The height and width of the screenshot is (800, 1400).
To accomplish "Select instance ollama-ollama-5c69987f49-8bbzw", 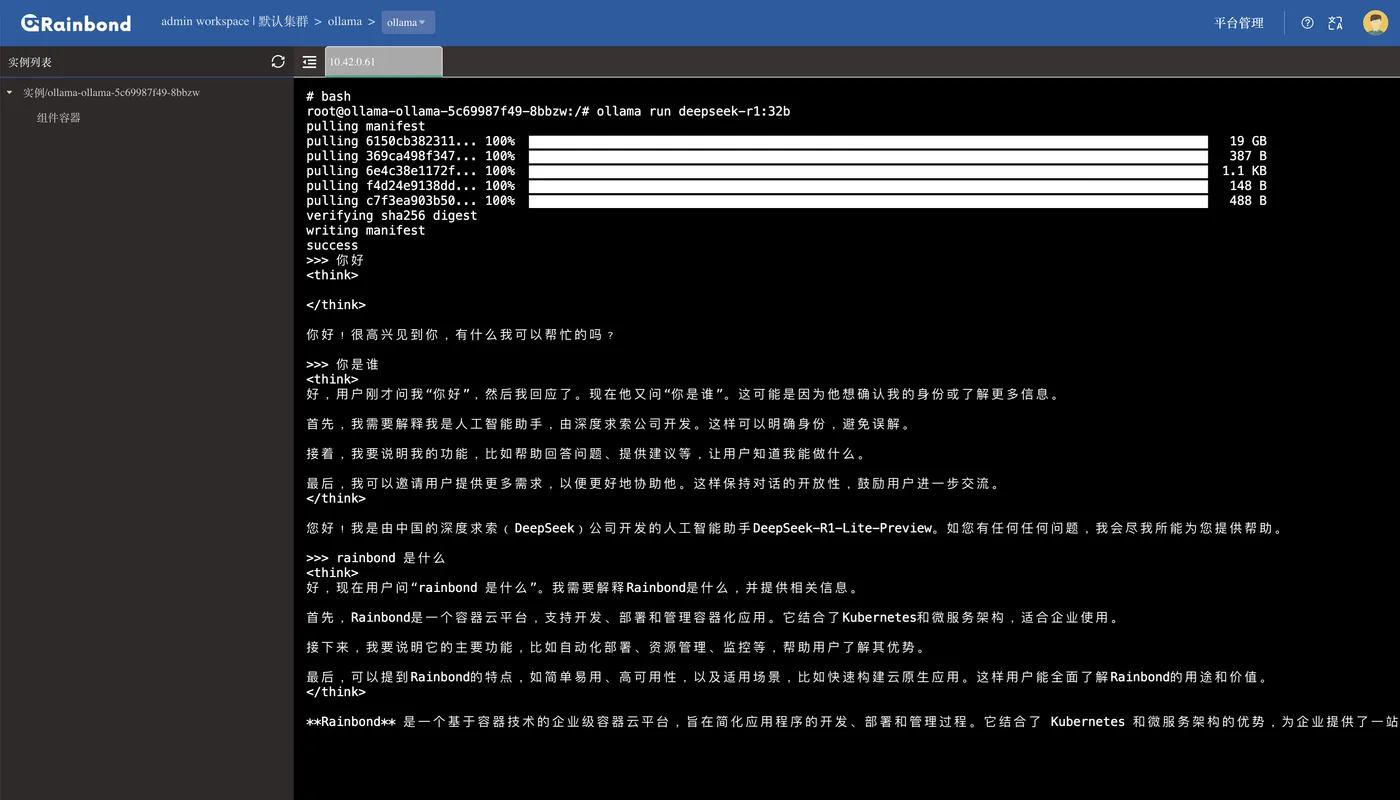I will click(111, 93).
